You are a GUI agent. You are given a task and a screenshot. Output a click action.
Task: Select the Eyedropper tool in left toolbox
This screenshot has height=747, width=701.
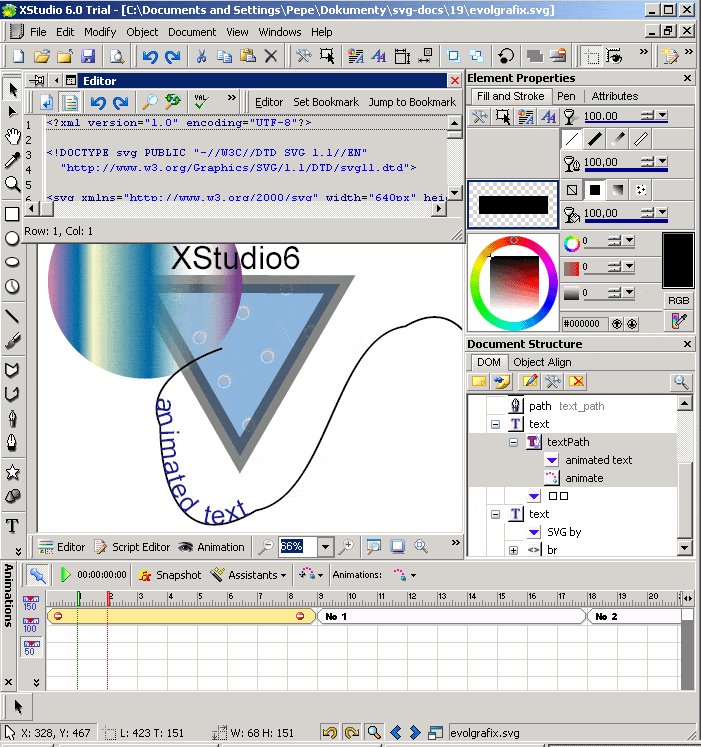[x=12, y=160]
